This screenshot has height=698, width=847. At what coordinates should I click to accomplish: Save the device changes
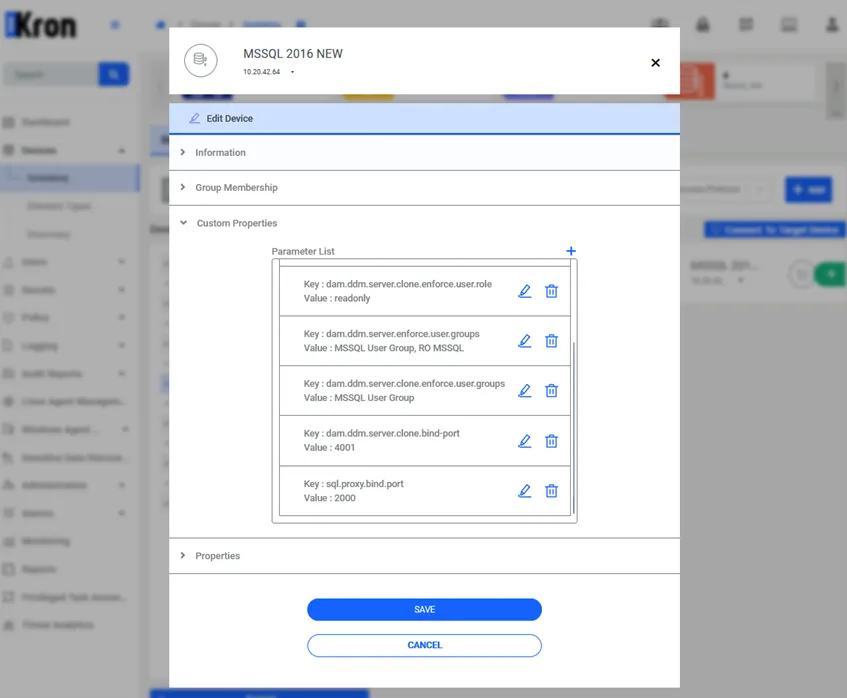(424, 609)
